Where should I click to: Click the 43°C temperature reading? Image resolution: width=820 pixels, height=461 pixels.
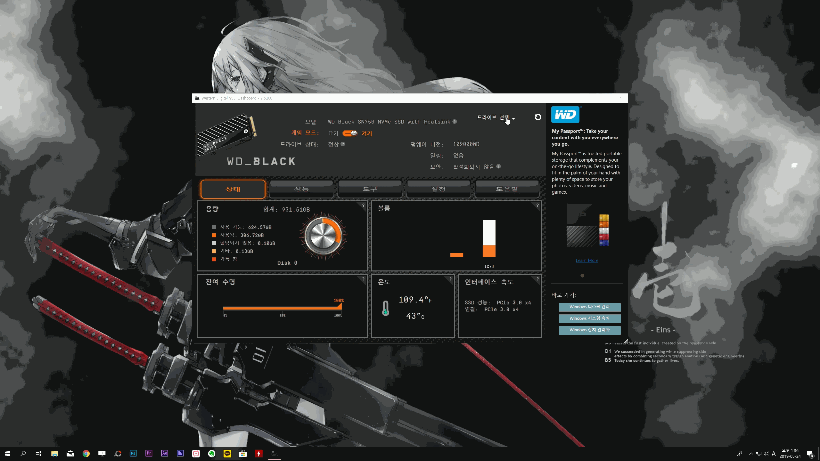point(415,316)
